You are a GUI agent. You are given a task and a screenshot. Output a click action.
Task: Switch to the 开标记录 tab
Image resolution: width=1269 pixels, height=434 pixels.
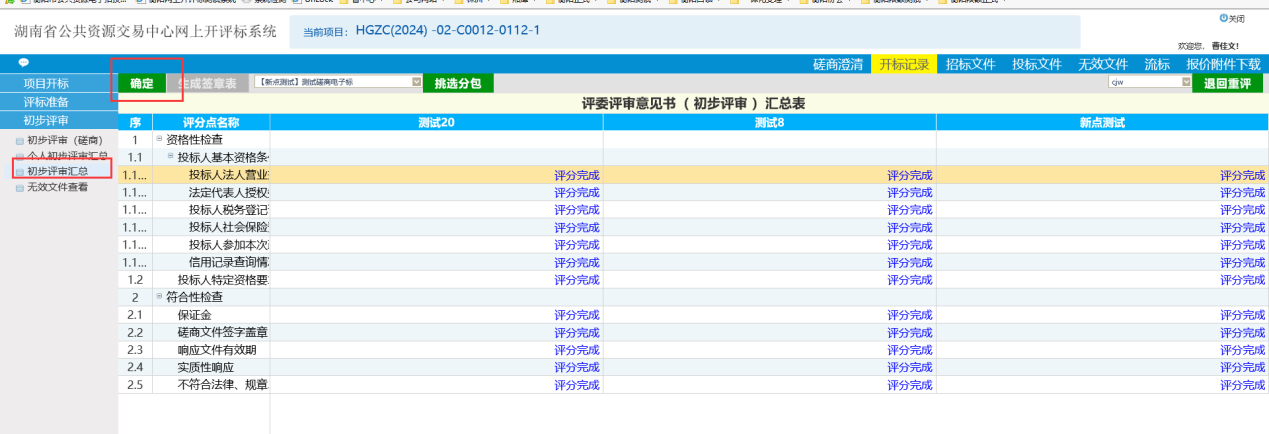pos(904,64)
